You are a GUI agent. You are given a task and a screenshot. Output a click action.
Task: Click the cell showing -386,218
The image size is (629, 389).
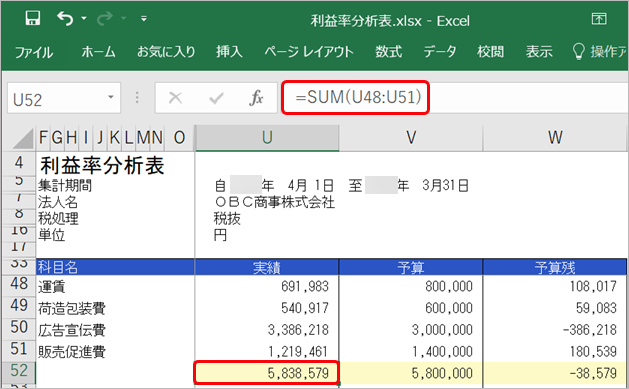pyautogui.click(x=555, y=330)
